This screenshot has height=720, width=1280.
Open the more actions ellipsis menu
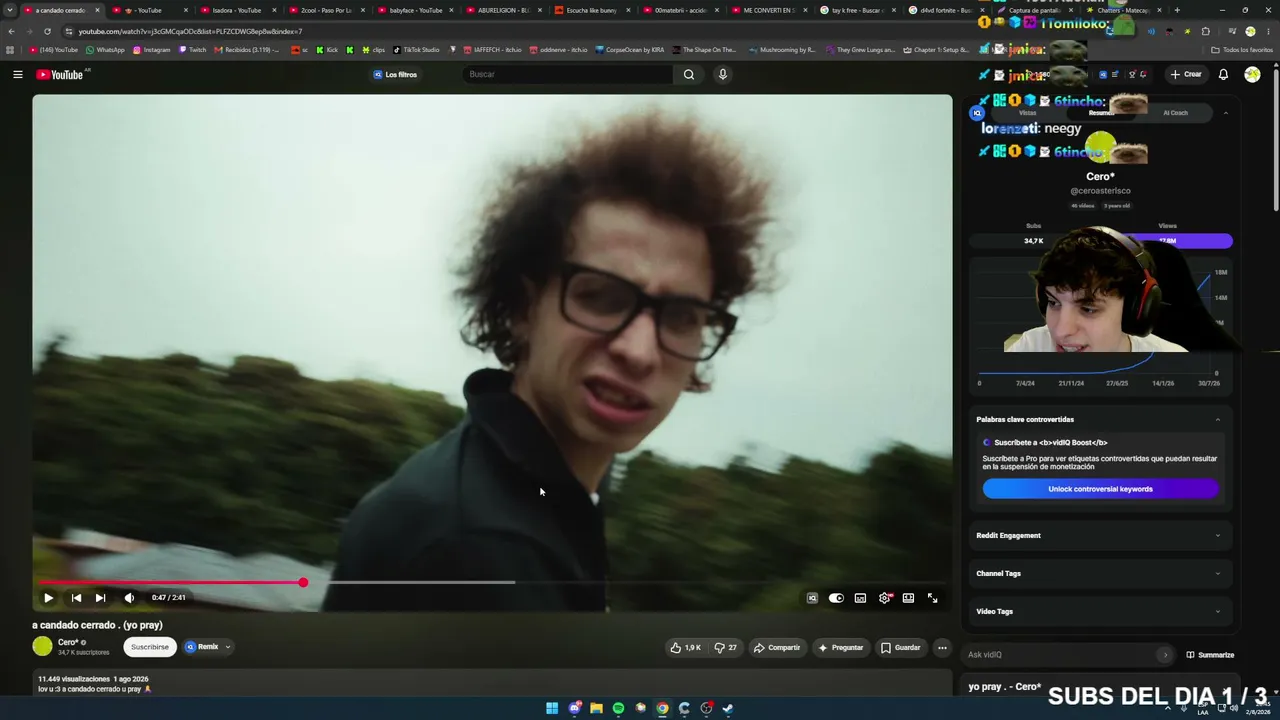coord(942,647)
